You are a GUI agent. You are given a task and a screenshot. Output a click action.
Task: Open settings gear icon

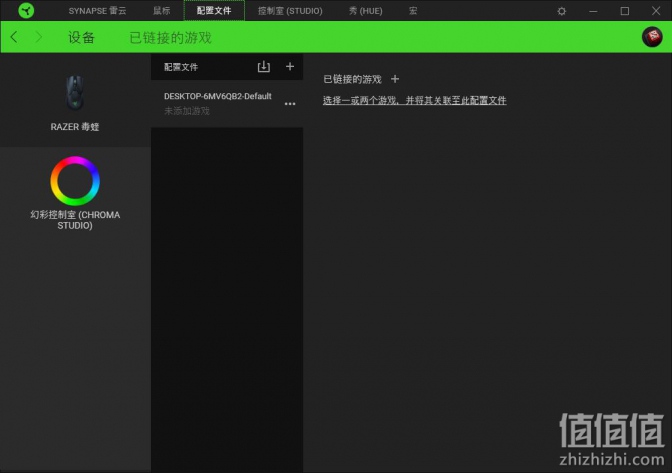(561, 11)
